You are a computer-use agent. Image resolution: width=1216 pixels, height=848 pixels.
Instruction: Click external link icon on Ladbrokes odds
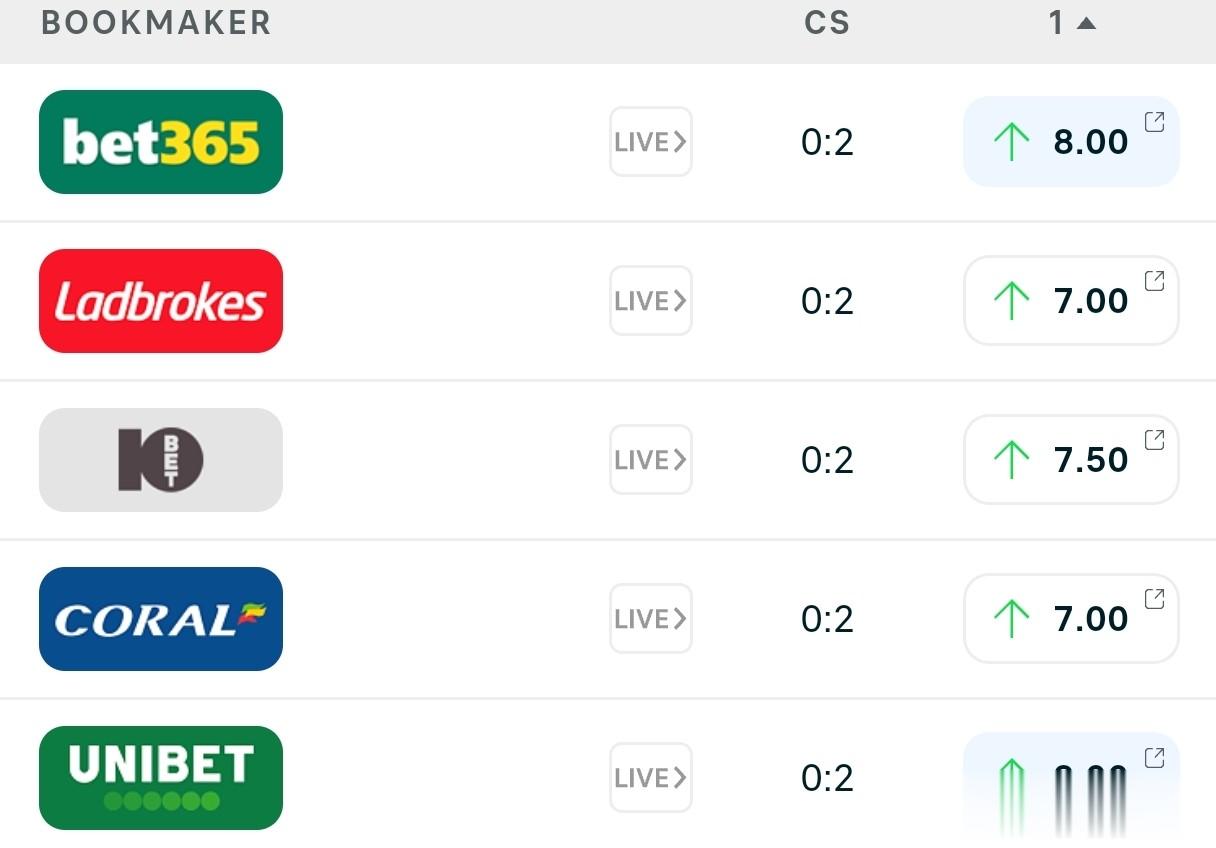pos(1154,281)
